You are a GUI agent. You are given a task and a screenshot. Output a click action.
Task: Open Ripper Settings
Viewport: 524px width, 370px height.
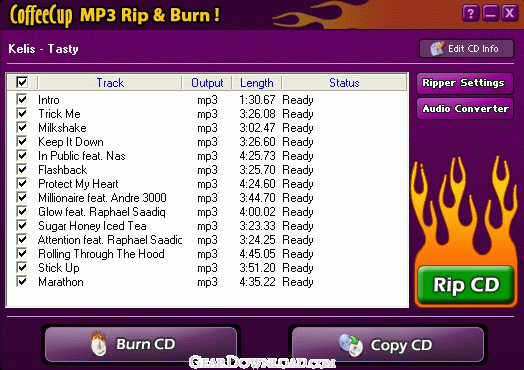tap(465, 83)
